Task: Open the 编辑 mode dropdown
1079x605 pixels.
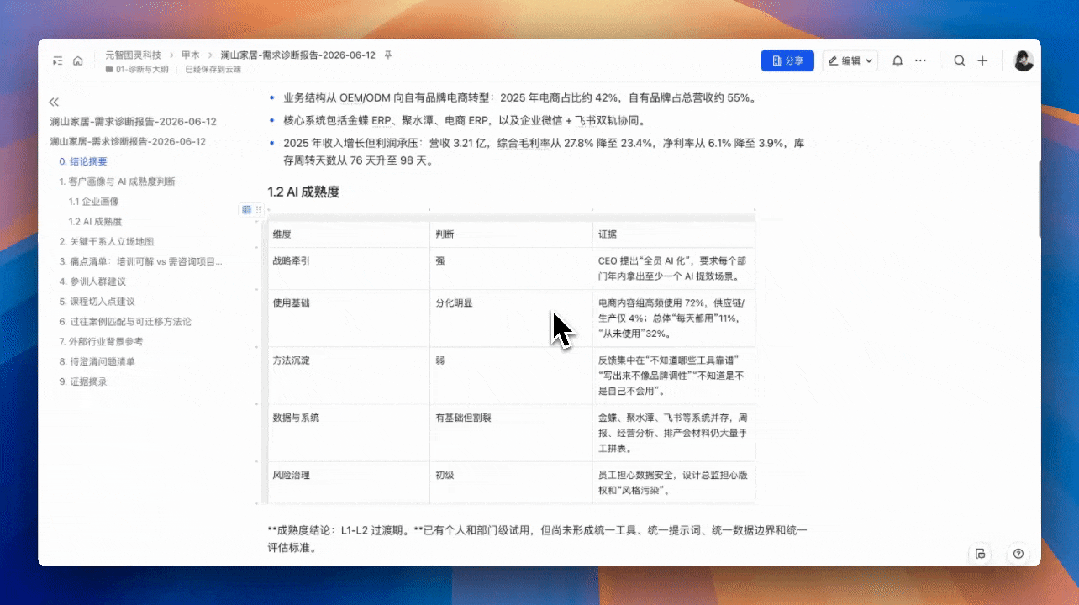Action: tap(851, 61)
